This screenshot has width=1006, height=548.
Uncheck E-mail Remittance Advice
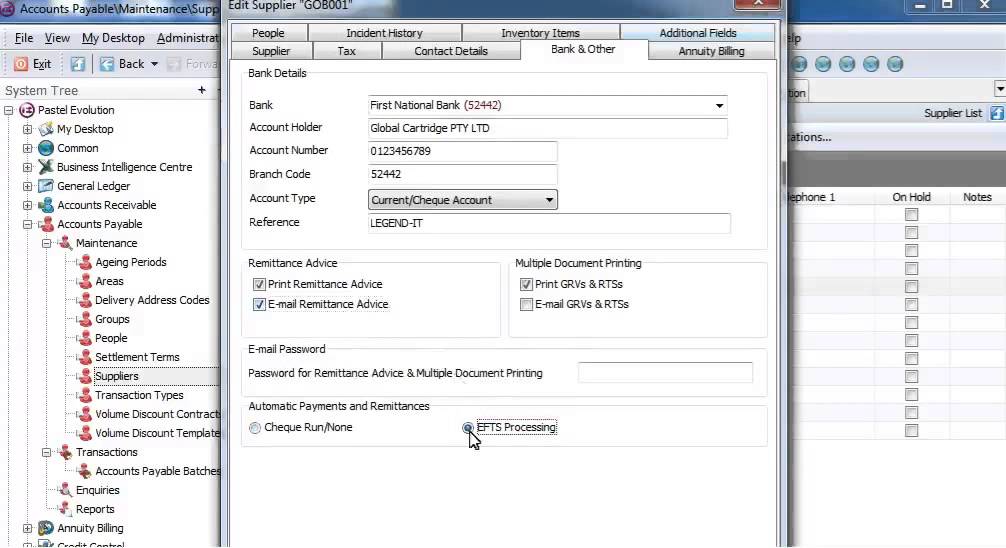point(259,304)
